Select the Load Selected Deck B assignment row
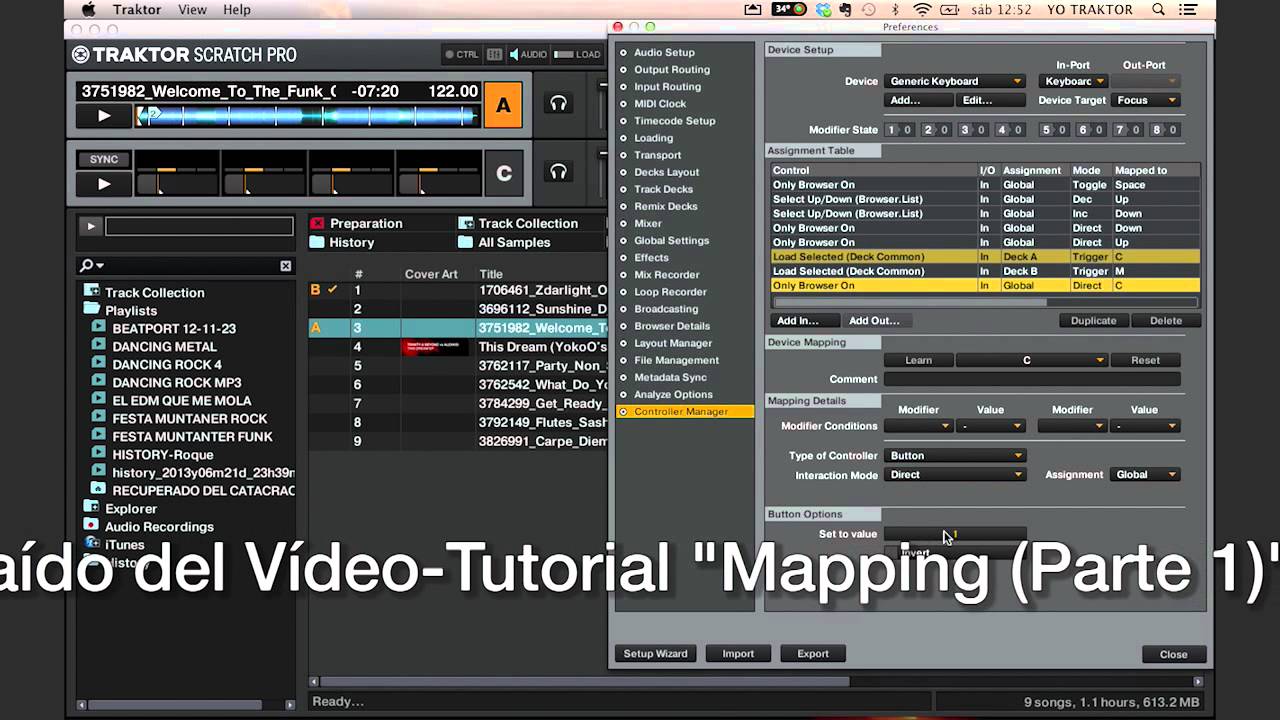The width and height of the screenshot is (1280, 720). point(985,271)
